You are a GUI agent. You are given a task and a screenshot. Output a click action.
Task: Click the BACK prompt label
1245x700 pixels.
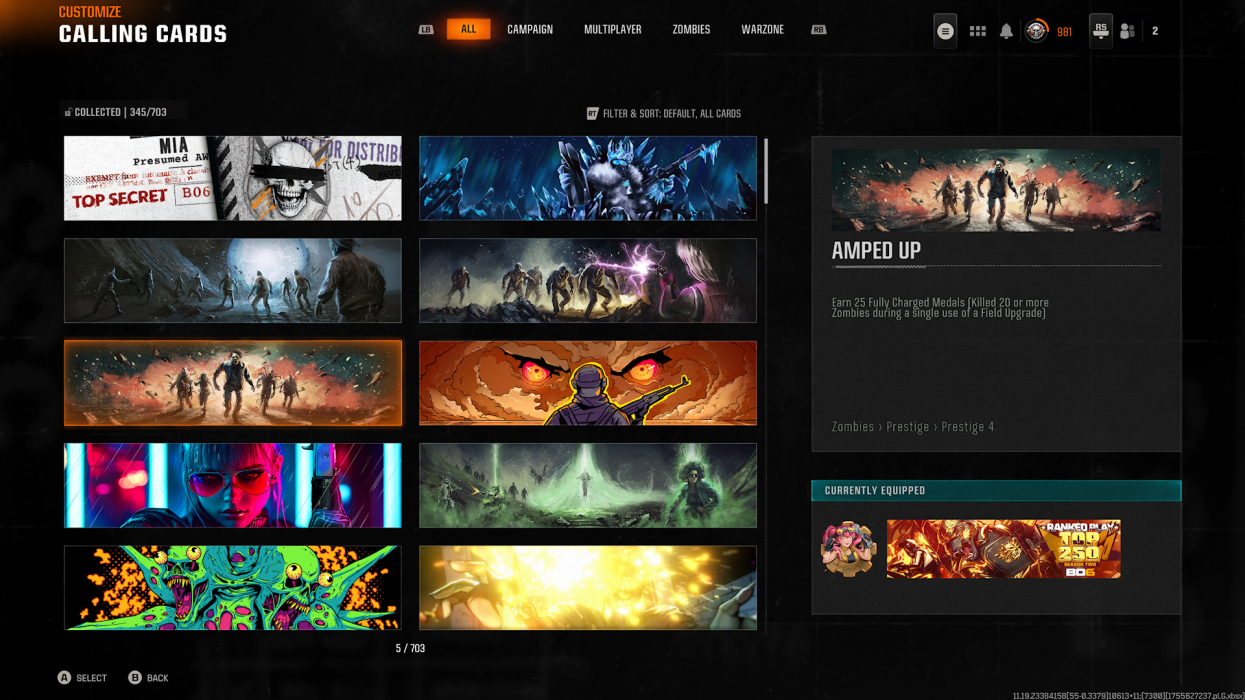point(157,678)
